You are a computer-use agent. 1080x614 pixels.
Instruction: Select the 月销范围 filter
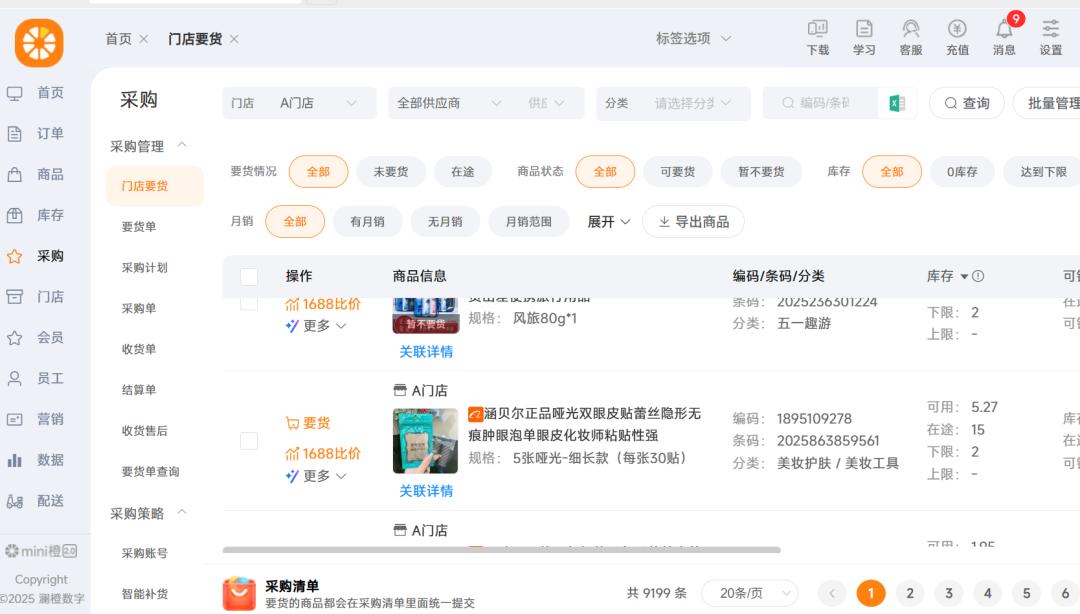(528, 222)
